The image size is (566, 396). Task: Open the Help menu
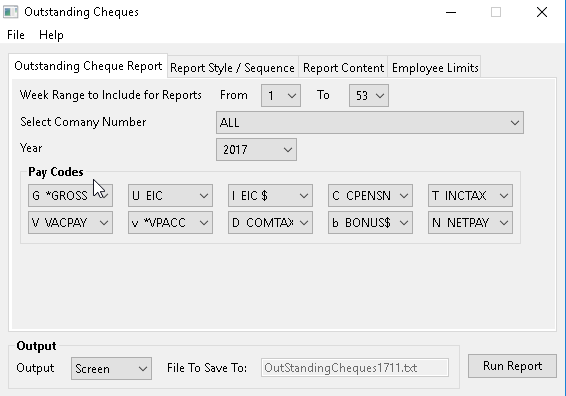pyautogui.click(x=51, y=35)
